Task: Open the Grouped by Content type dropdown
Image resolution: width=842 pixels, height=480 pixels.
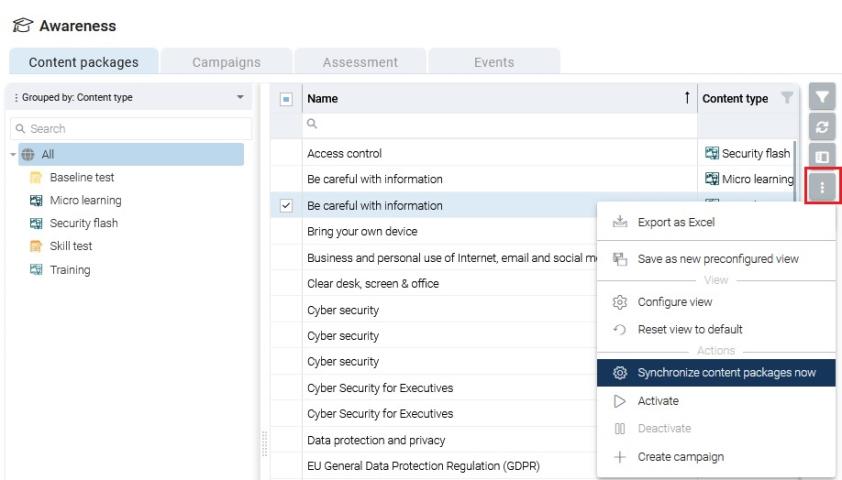Action: 239,97
